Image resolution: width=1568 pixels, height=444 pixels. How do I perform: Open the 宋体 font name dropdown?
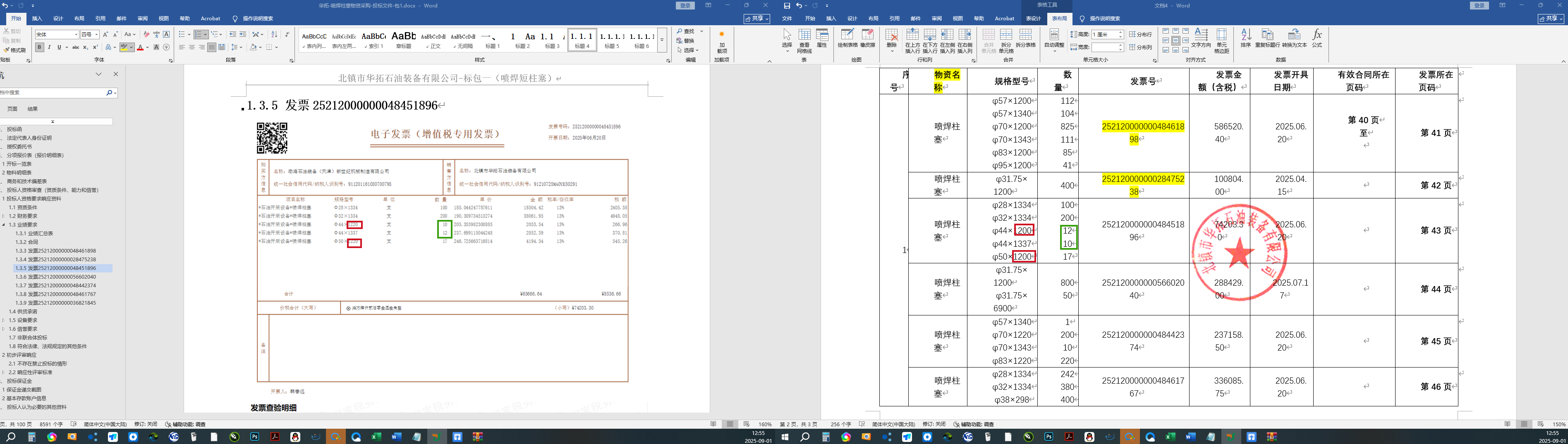point(76,35)
